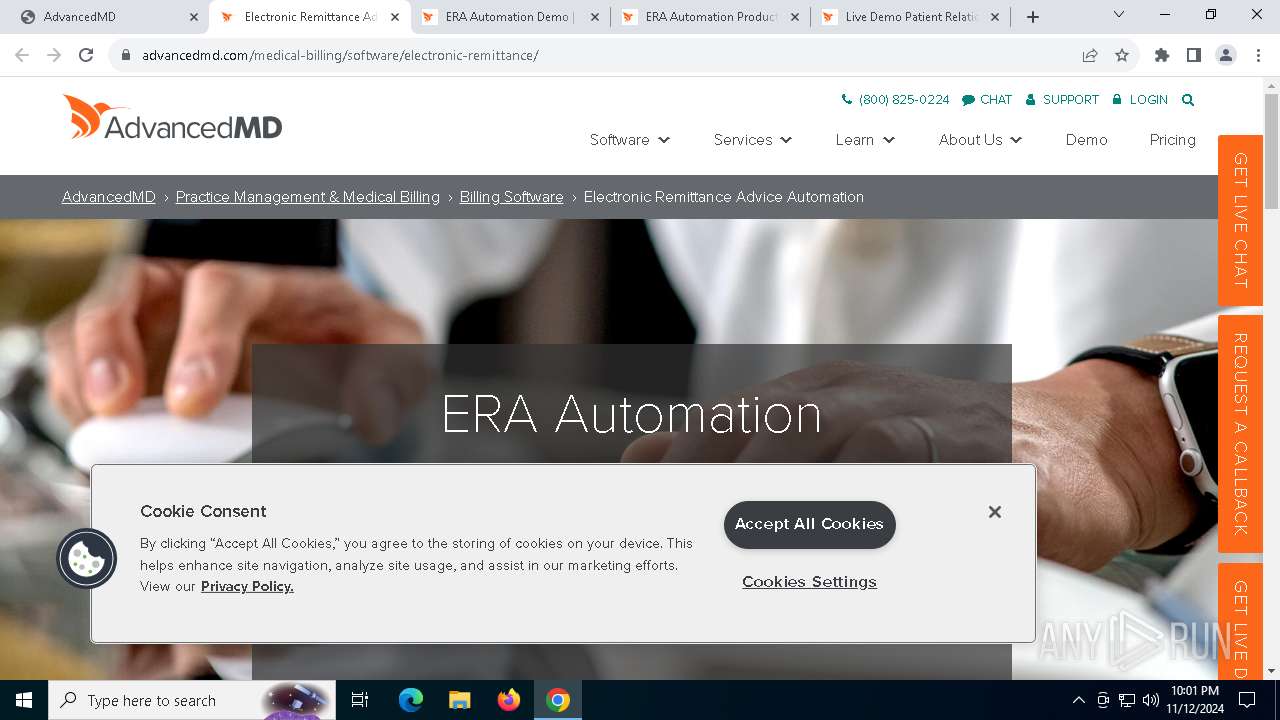Screen dimensions: 1280x720
Task: Click the cookie preferences round icon
Action: click(x=87, y=558)
